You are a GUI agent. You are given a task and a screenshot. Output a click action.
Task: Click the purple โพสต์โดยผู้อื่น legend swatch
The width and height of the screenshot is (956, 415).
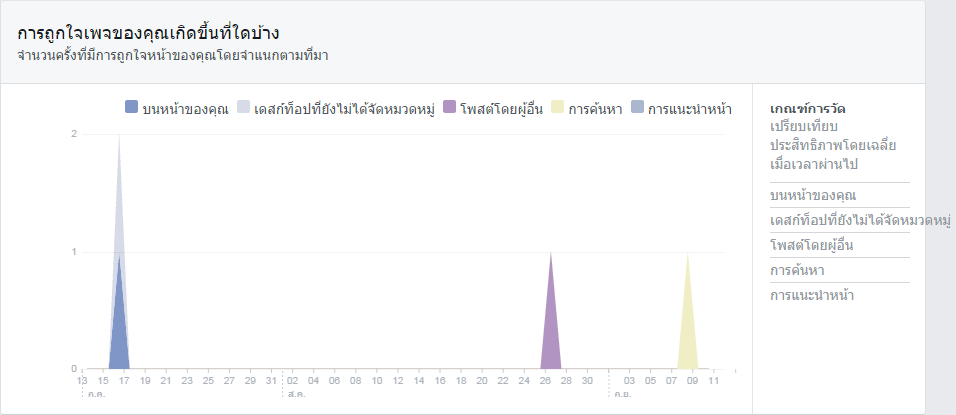[x=451, y=107]
